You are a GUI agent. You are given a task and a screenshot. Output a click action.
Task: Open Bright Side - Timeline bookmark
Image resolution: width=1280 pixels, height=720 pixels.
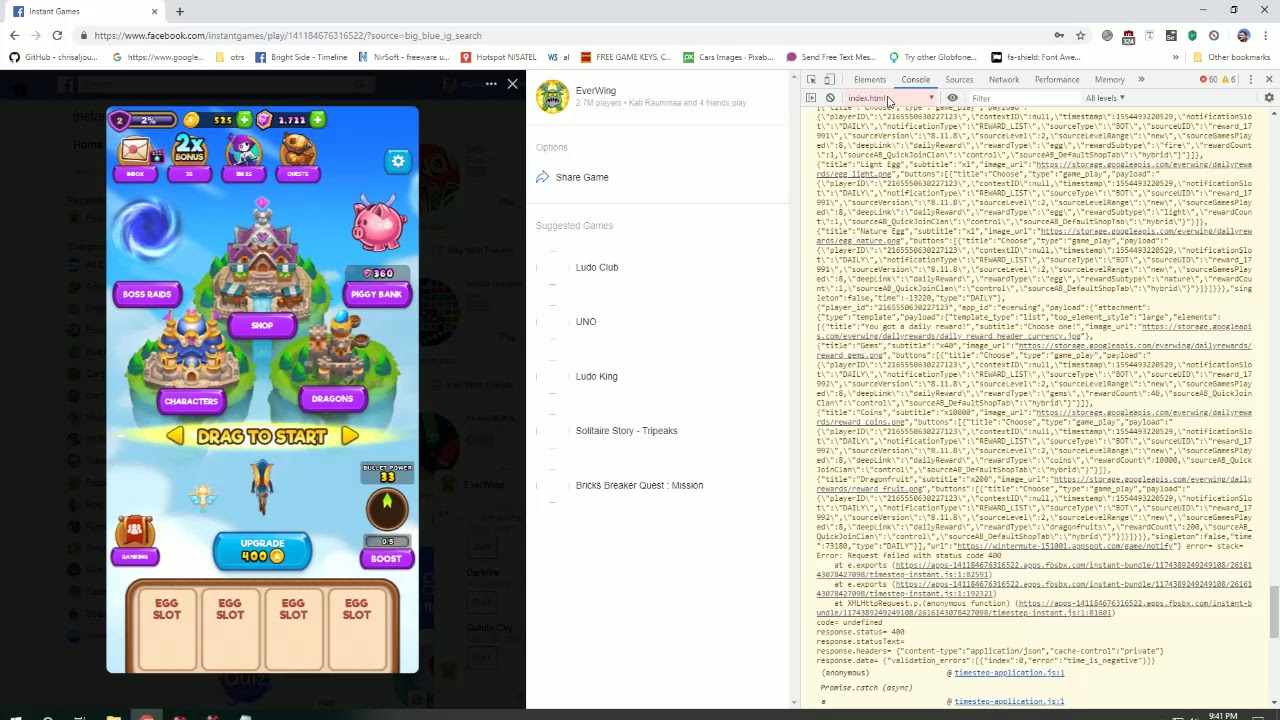(301, 57)
